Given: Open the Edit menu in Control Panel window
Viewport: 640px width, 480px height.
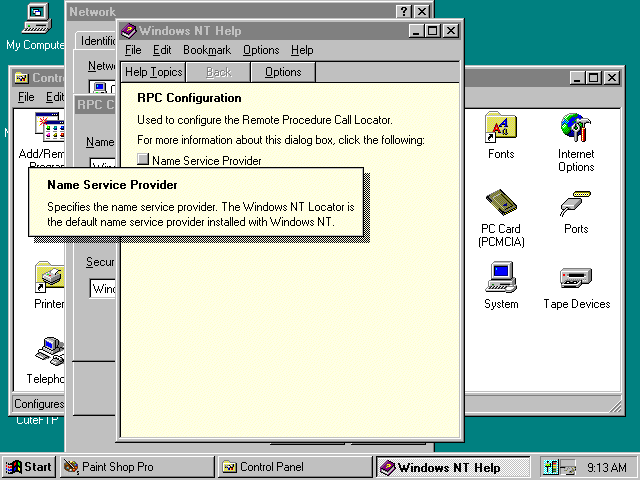Looking at the screenshot, I should 55,97.
